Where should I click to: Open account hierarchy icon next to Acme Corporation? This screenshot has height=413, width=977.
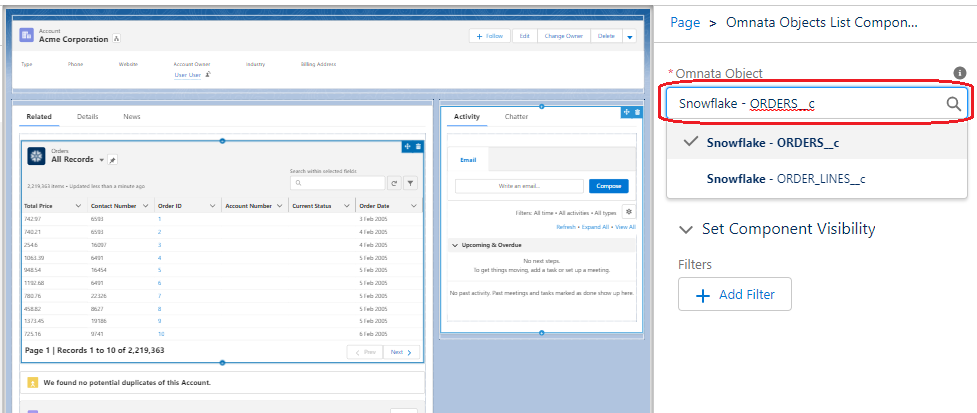point(117,39)
